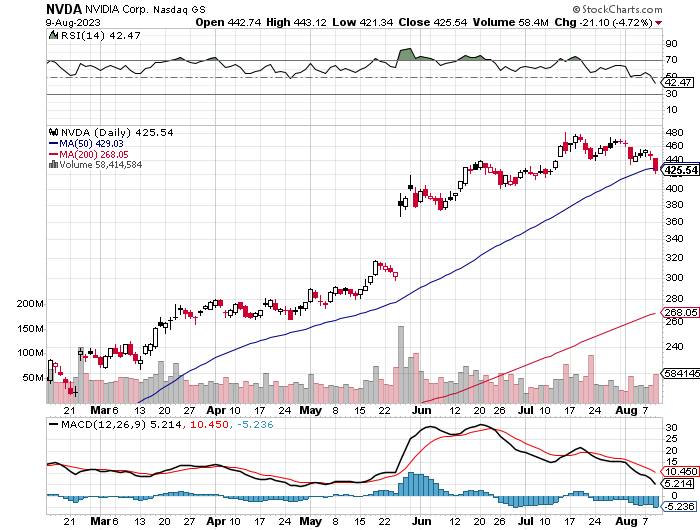This screenshot has width=700, height=530.
Task: Click the -5.236 histogram axis tag
Action: [678, 506]
